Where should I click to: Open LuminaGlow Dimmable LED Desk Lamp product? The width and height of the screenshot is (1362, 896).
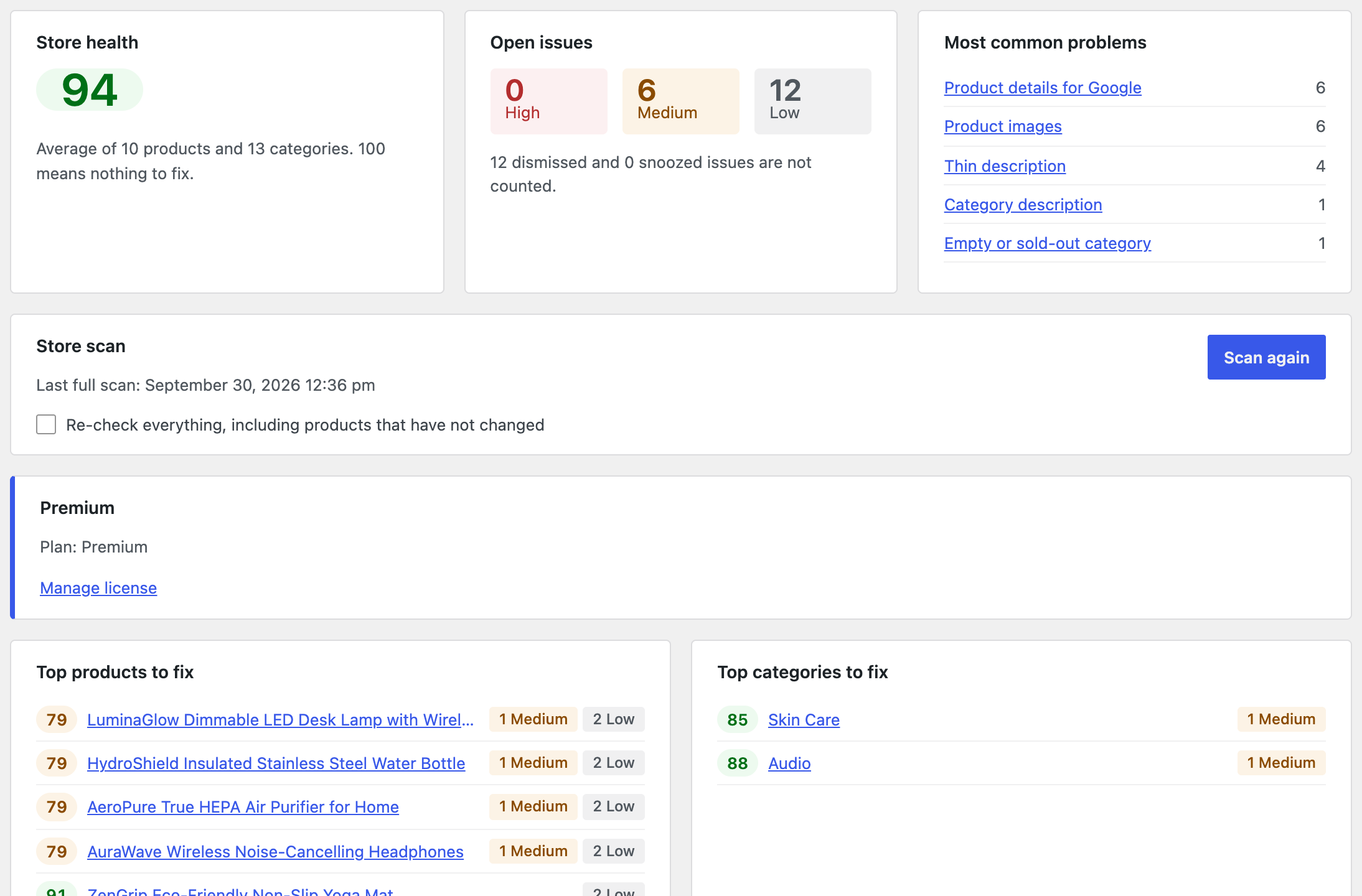[280, 720]
